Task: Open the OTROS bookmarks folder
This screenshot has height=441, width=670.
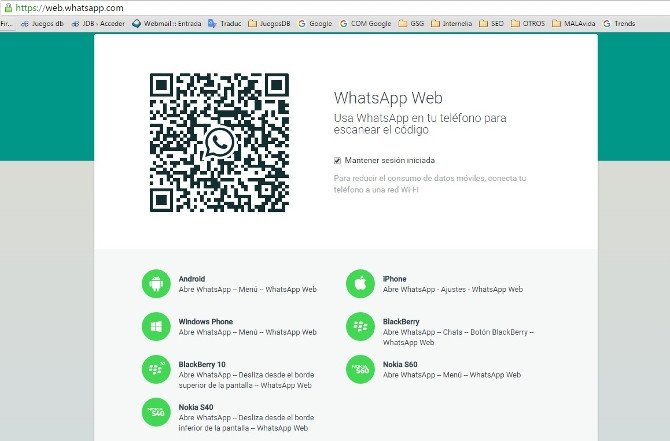Action: click(528, 24)
